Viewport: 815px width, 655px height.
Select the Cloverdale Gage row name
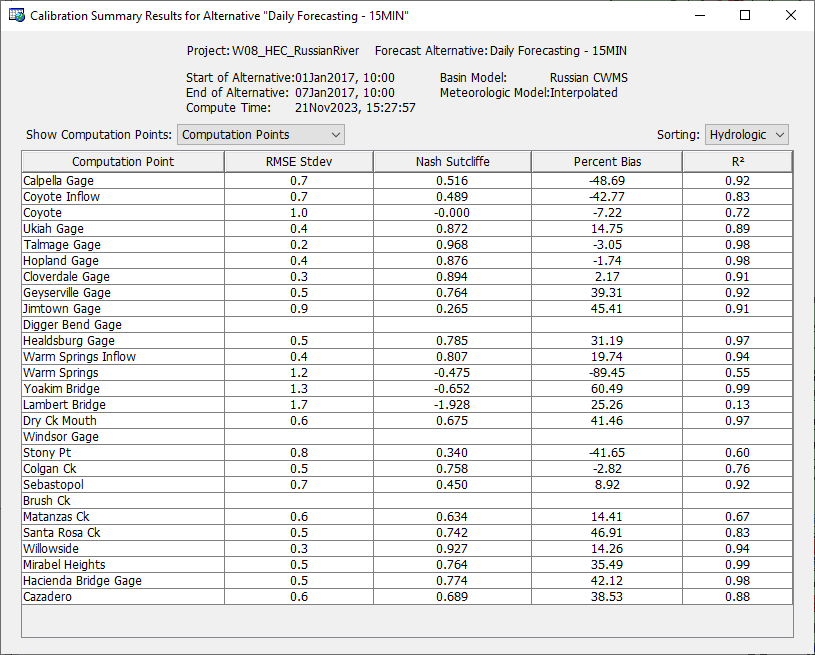(67, 277)
